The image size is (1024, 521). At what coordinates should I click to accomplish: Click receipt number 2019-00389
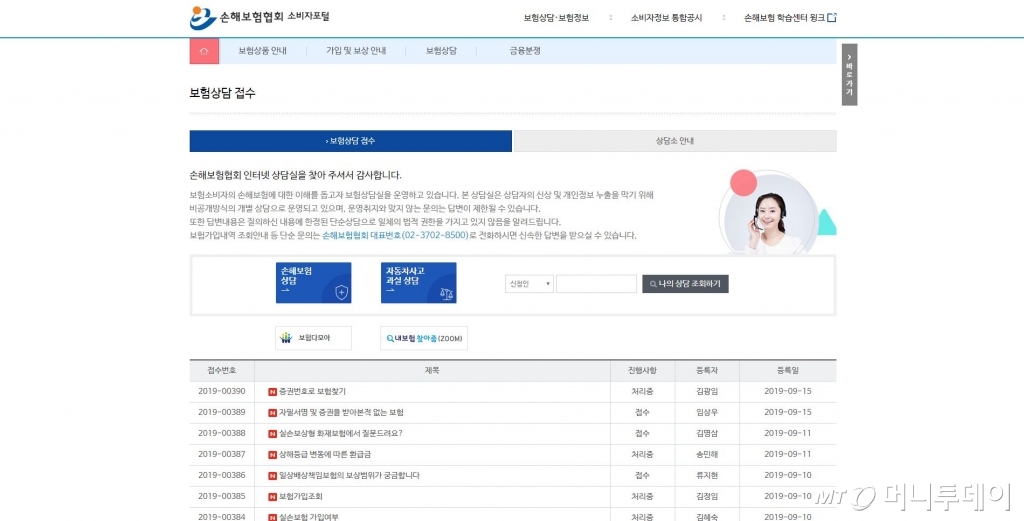[222, 413]
